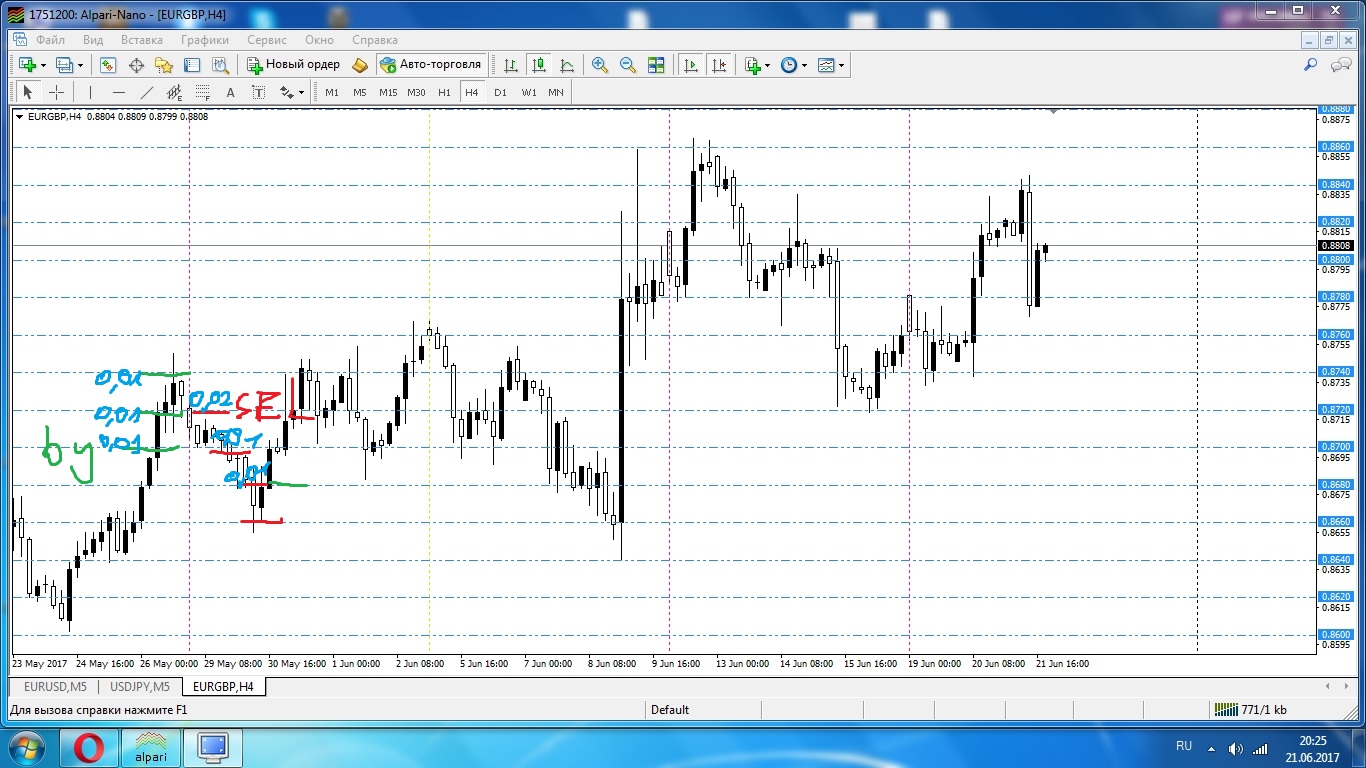This screenshot has width=1366, height=768.
Task: Zoom out of the chart
Action: tap(628, 65)
